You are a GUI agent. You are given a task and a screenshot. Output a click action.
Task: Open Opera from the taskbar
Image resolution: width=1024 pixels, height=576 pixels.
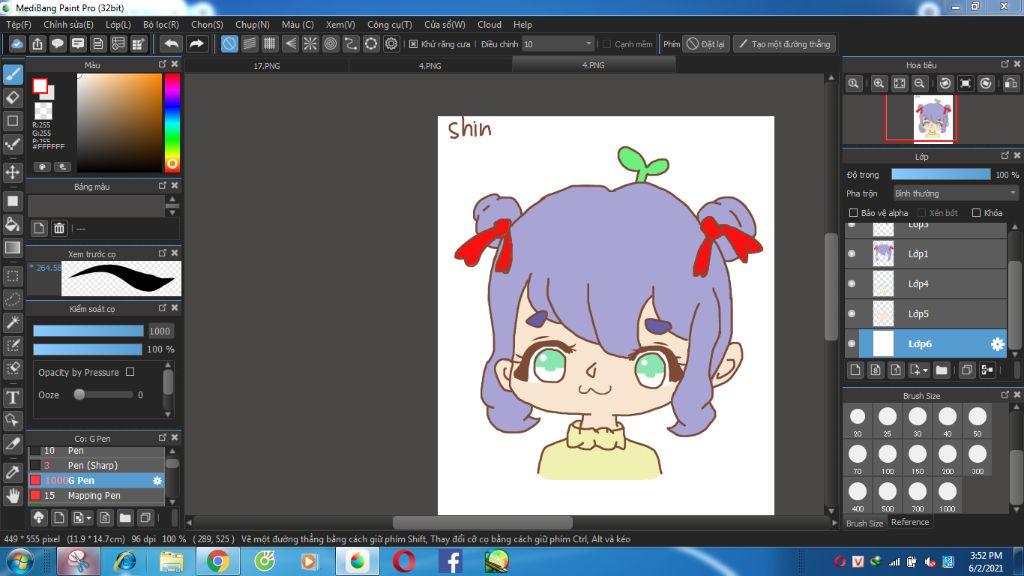pos(404,562)
